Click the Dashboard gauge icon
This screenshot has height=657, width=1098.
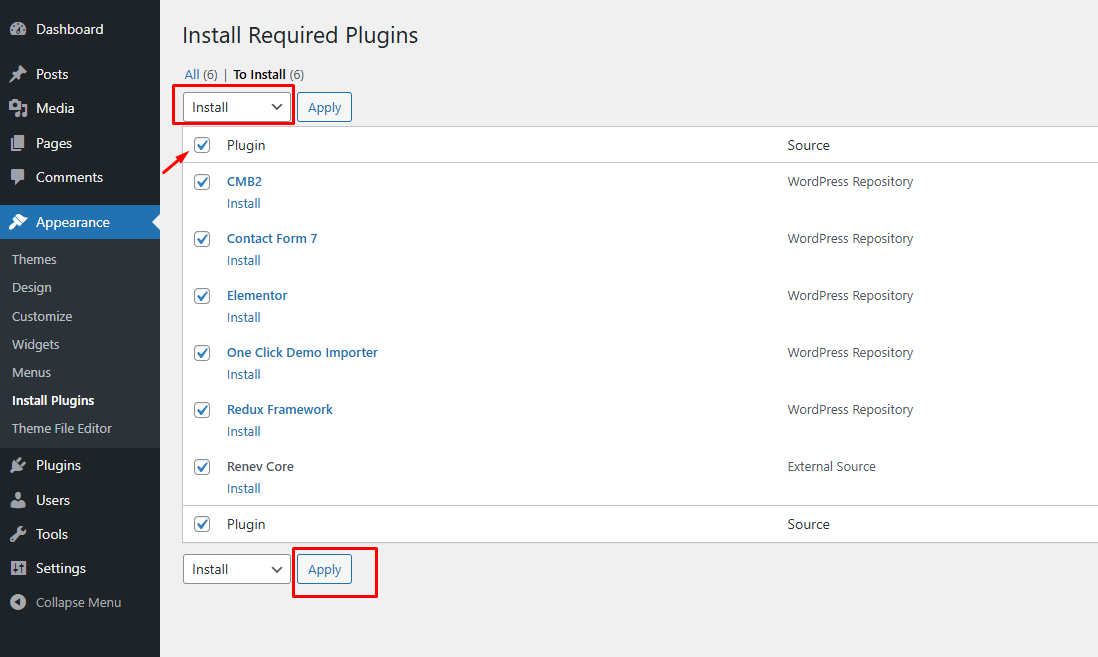(18, 29)
